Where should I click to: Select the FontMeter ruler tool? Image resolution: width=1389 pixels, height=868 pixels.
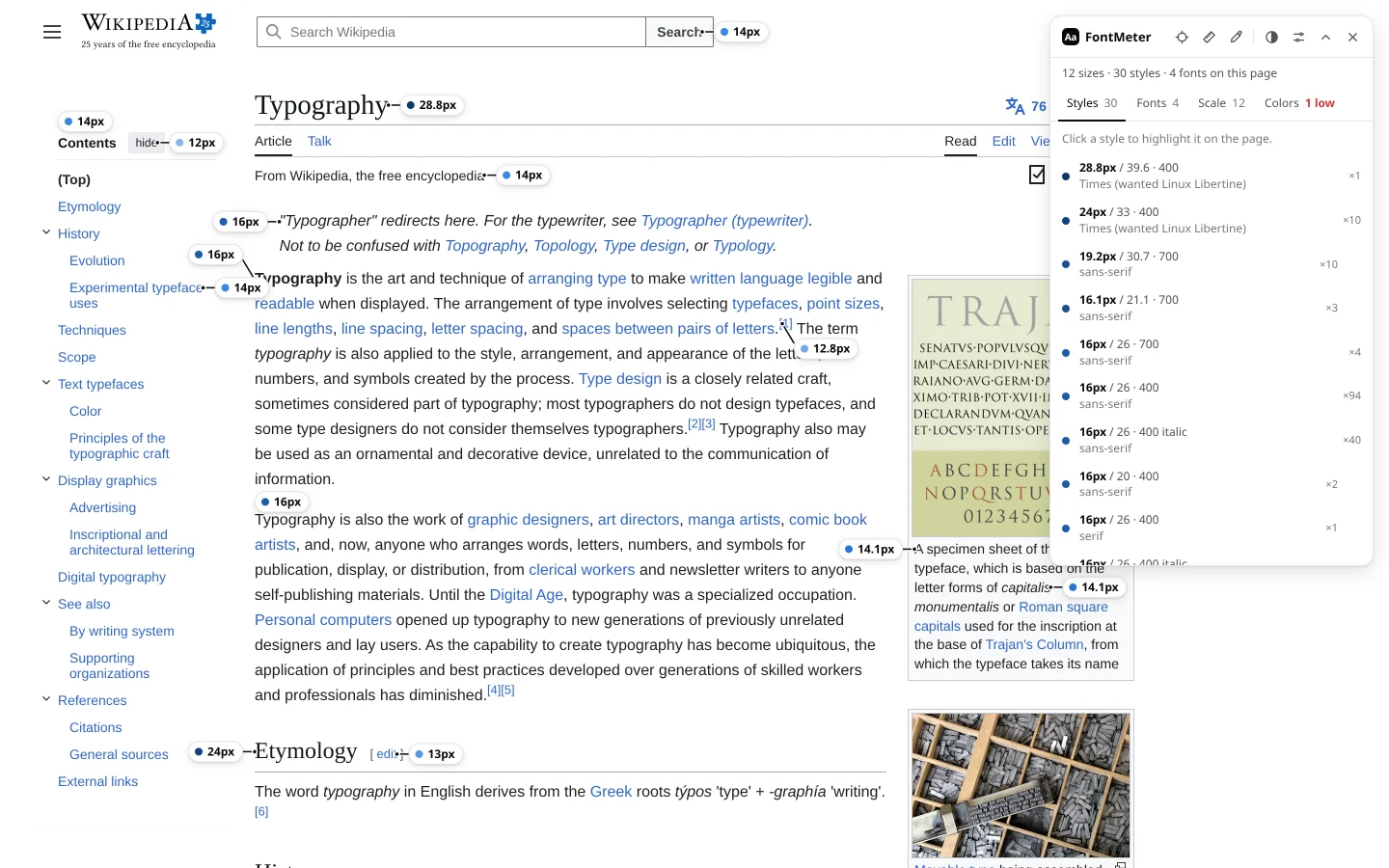pos(1209,37)
